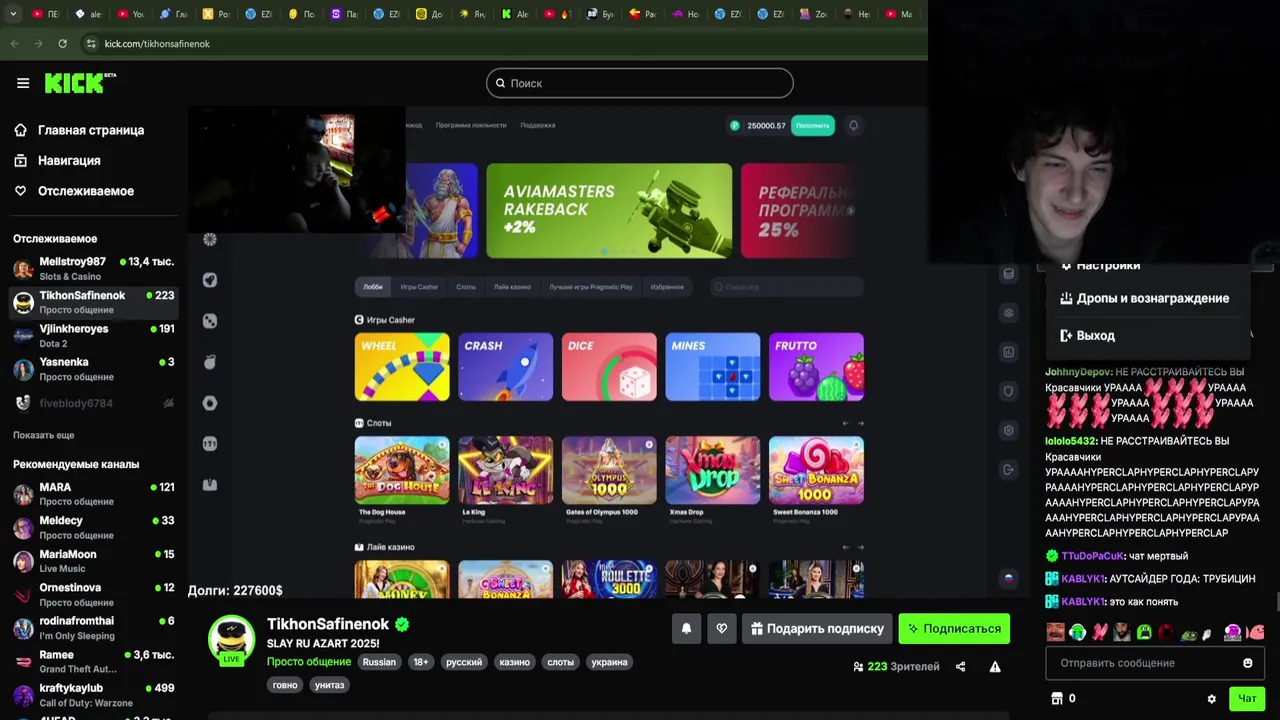Open Vjlinkheroyes followed channel
The height and width of the screenshot is (720, 1280).
(94, 336)
